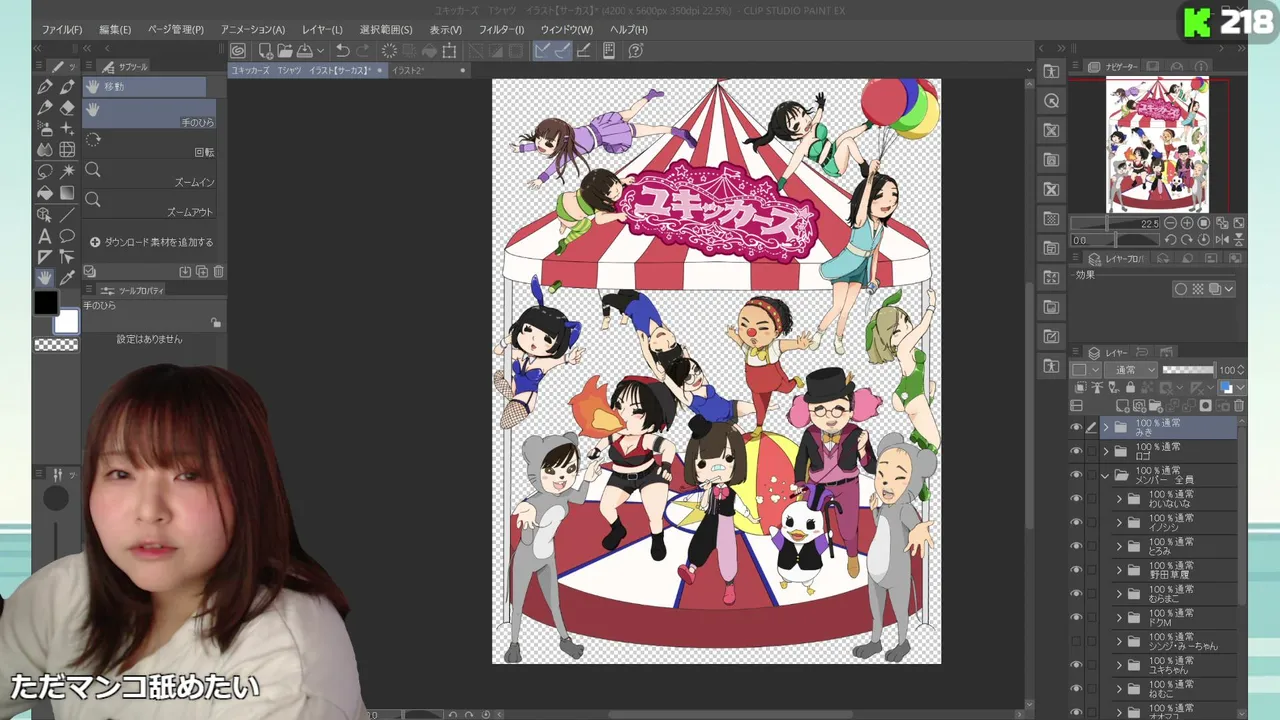1280x720 pixels.
Task: Expand the みき layer folder
Action: point(1106,427)
